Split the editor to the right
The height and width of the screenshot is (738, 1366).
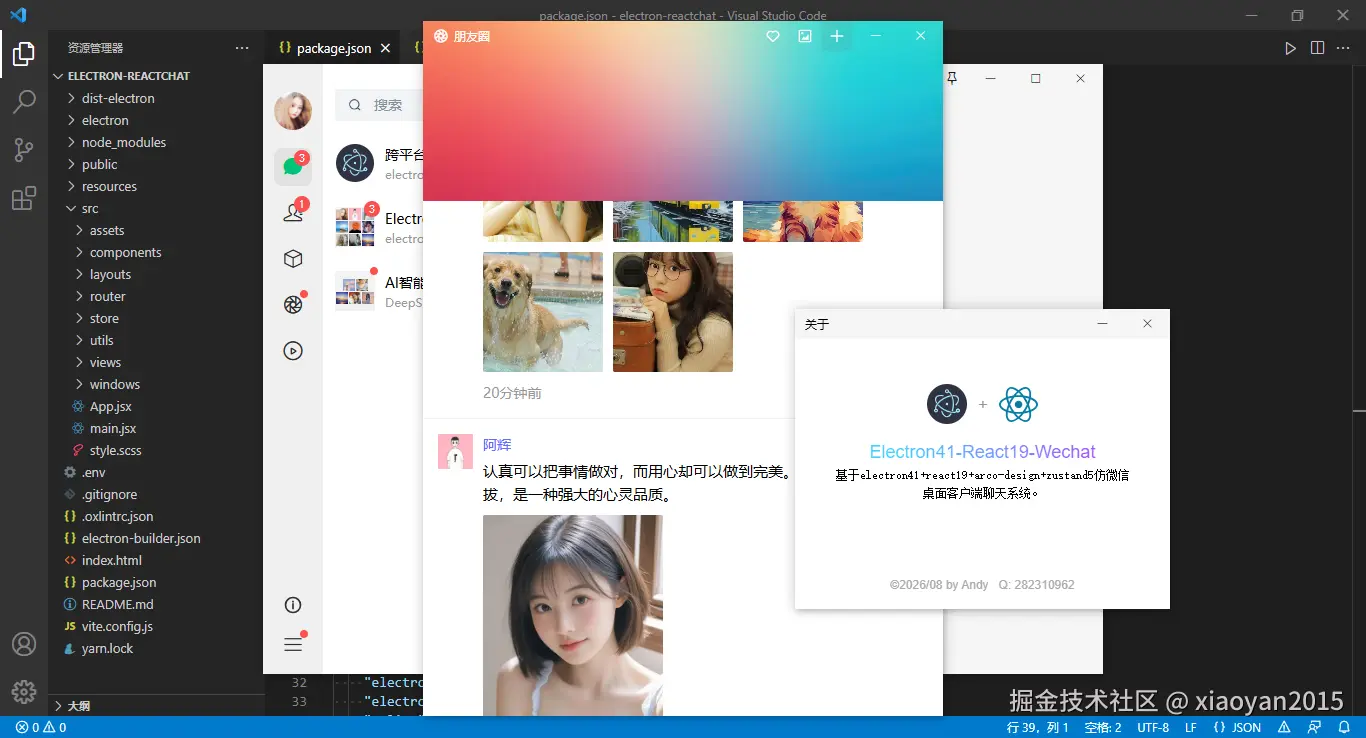click(1317, 48)
